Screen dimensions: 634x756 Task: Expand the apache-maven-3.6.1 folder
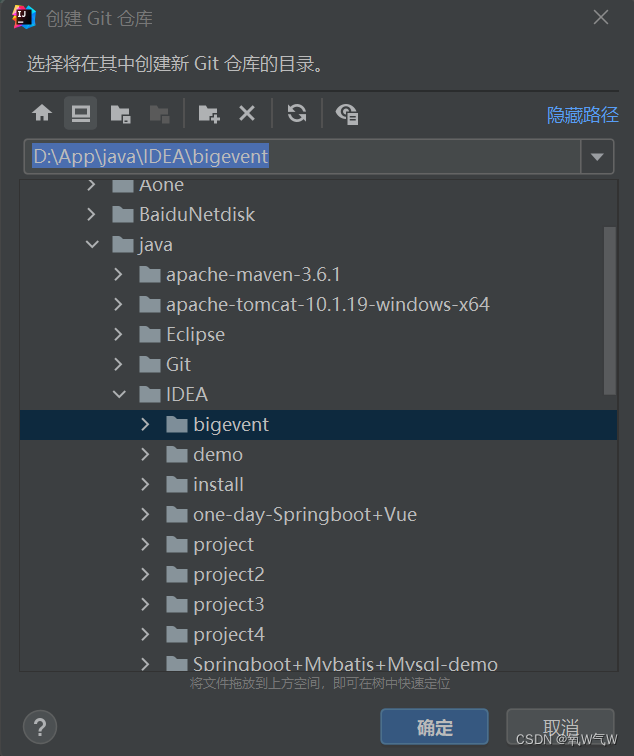(119, 274)
